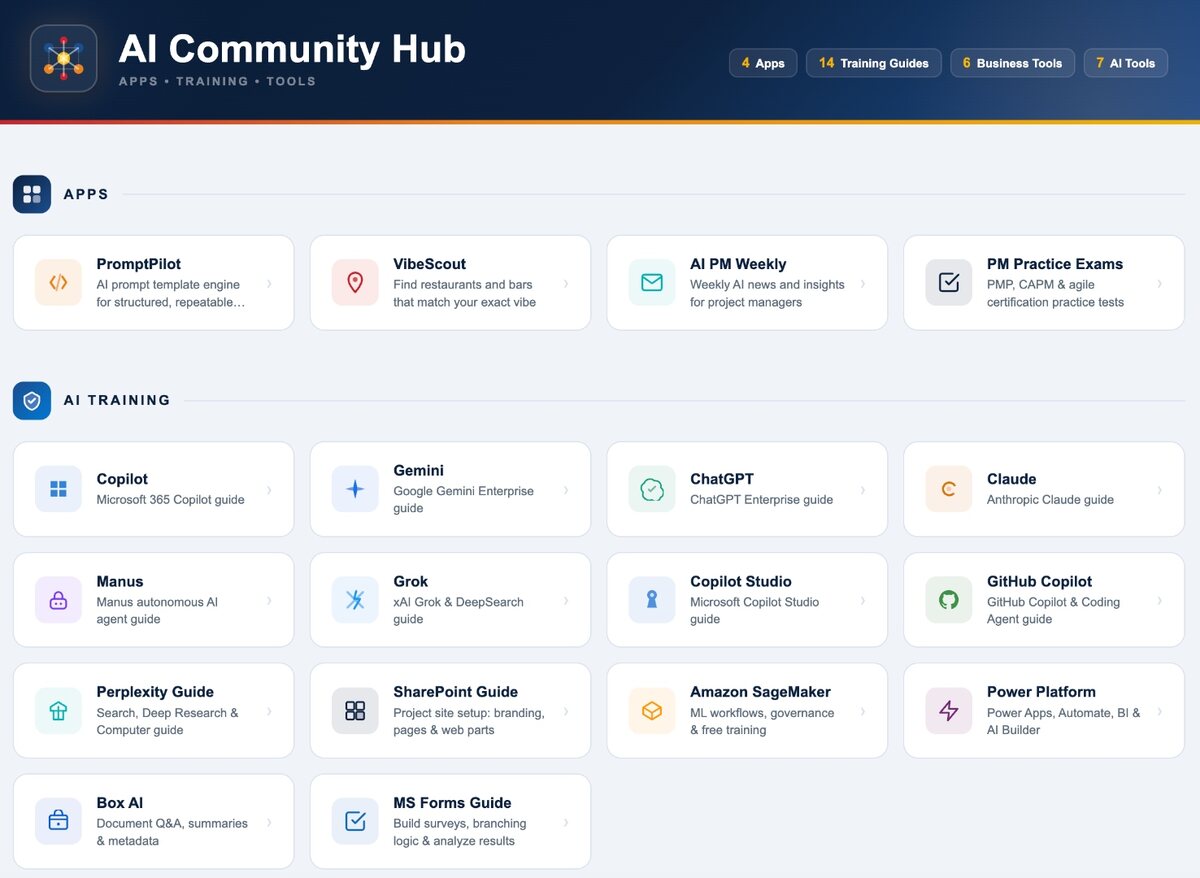
Task: Click the PromptPilot card chevron arrow
Action: point(269,284)
